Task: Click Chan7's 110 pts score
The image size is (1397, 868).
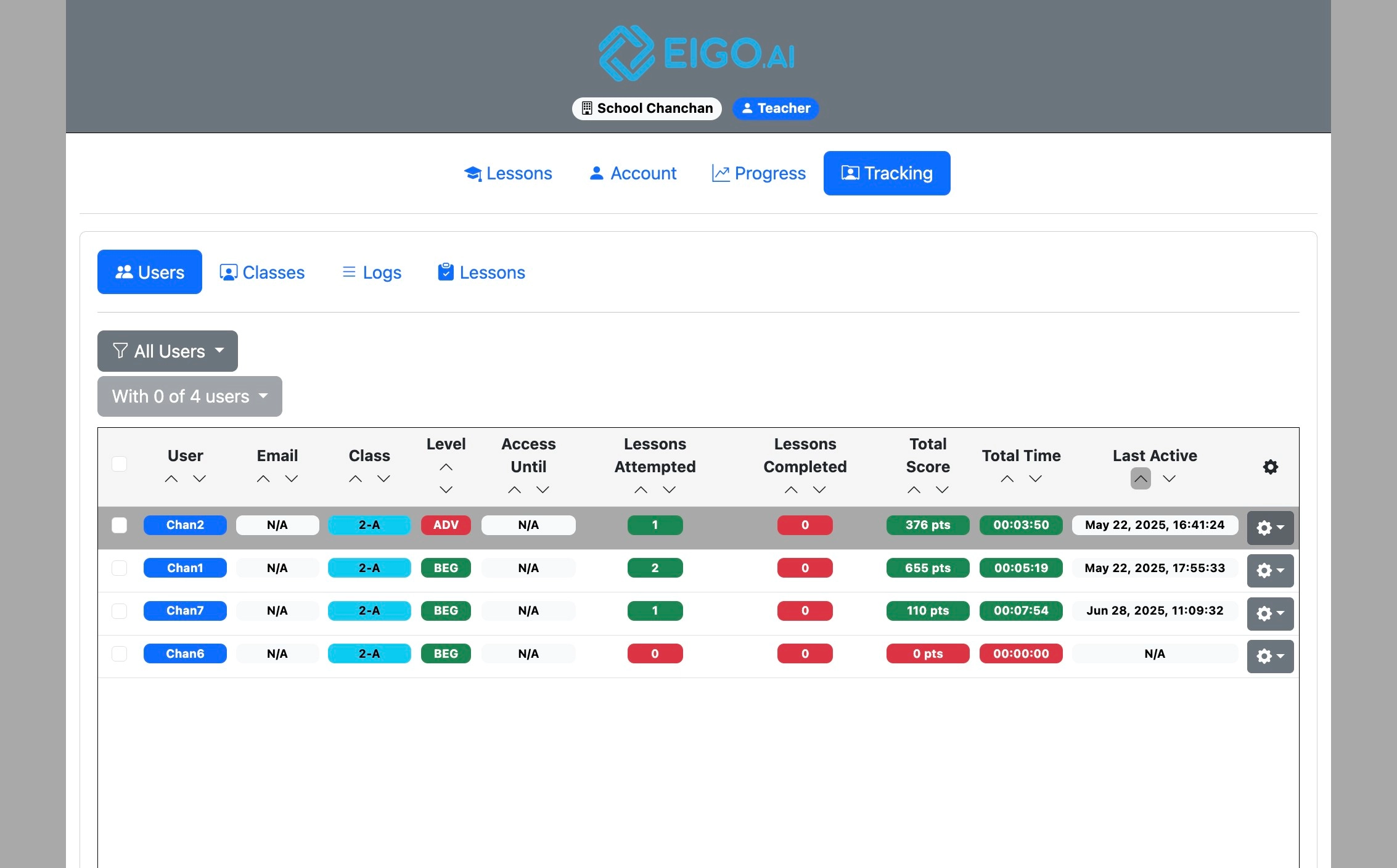Action: [928, 611]
